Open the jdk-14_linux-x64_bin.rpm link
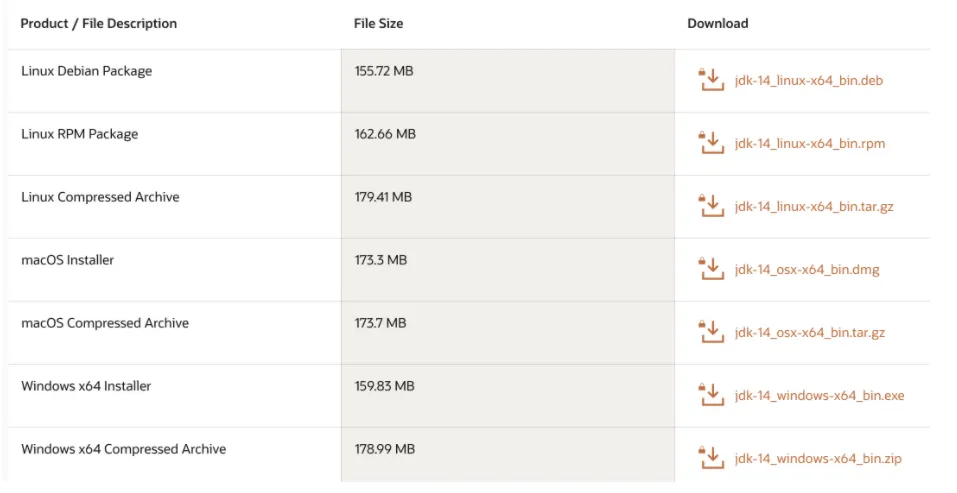Screen dimensions: 957x493 [809, 144]
